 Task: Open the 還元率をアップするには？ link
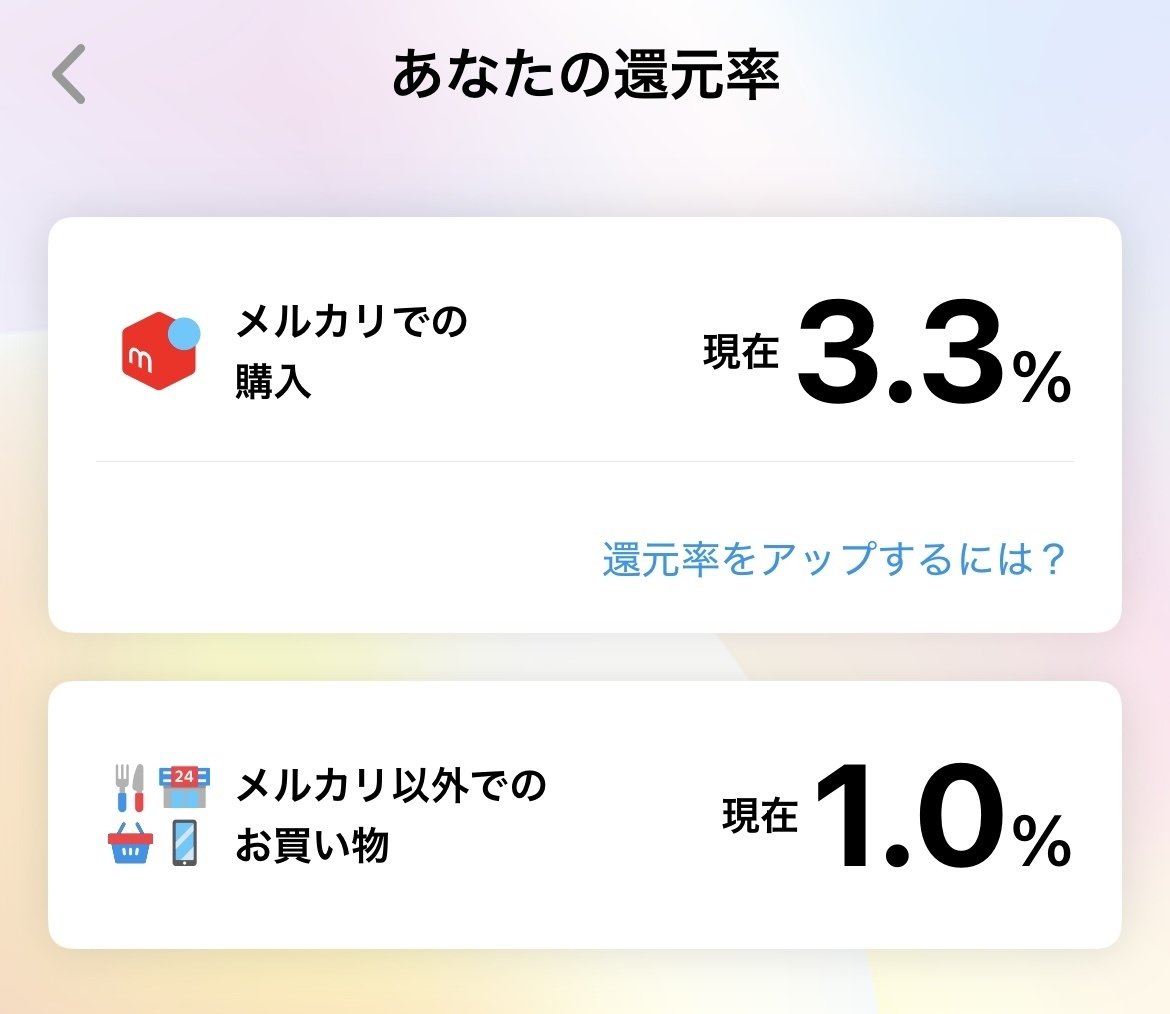(x=833, y=557)
